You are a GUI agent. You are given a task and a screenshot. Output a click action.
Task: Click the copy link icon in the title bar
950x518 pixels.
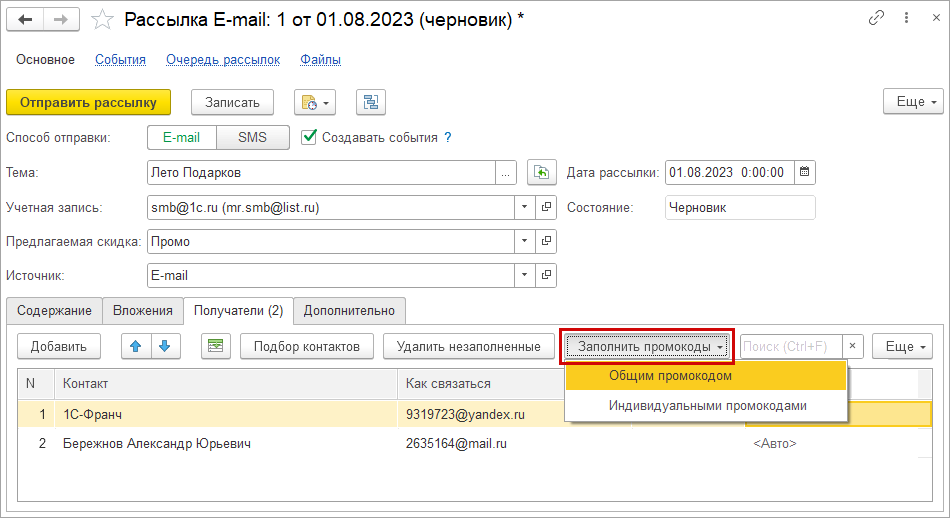pyautogui.click(x=877, y=19)
